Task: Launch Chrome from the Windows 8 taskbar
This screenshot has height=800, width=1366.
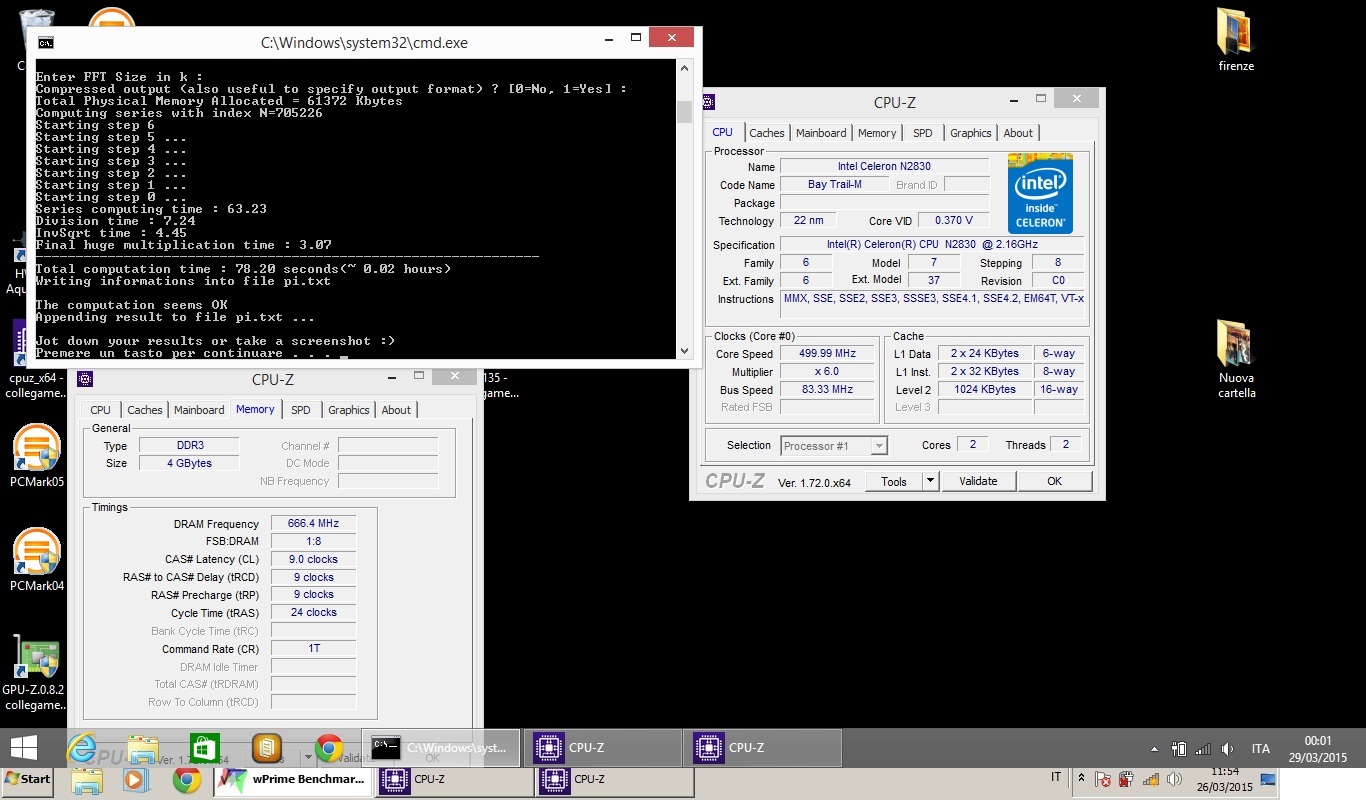Action: coord(328,748)
